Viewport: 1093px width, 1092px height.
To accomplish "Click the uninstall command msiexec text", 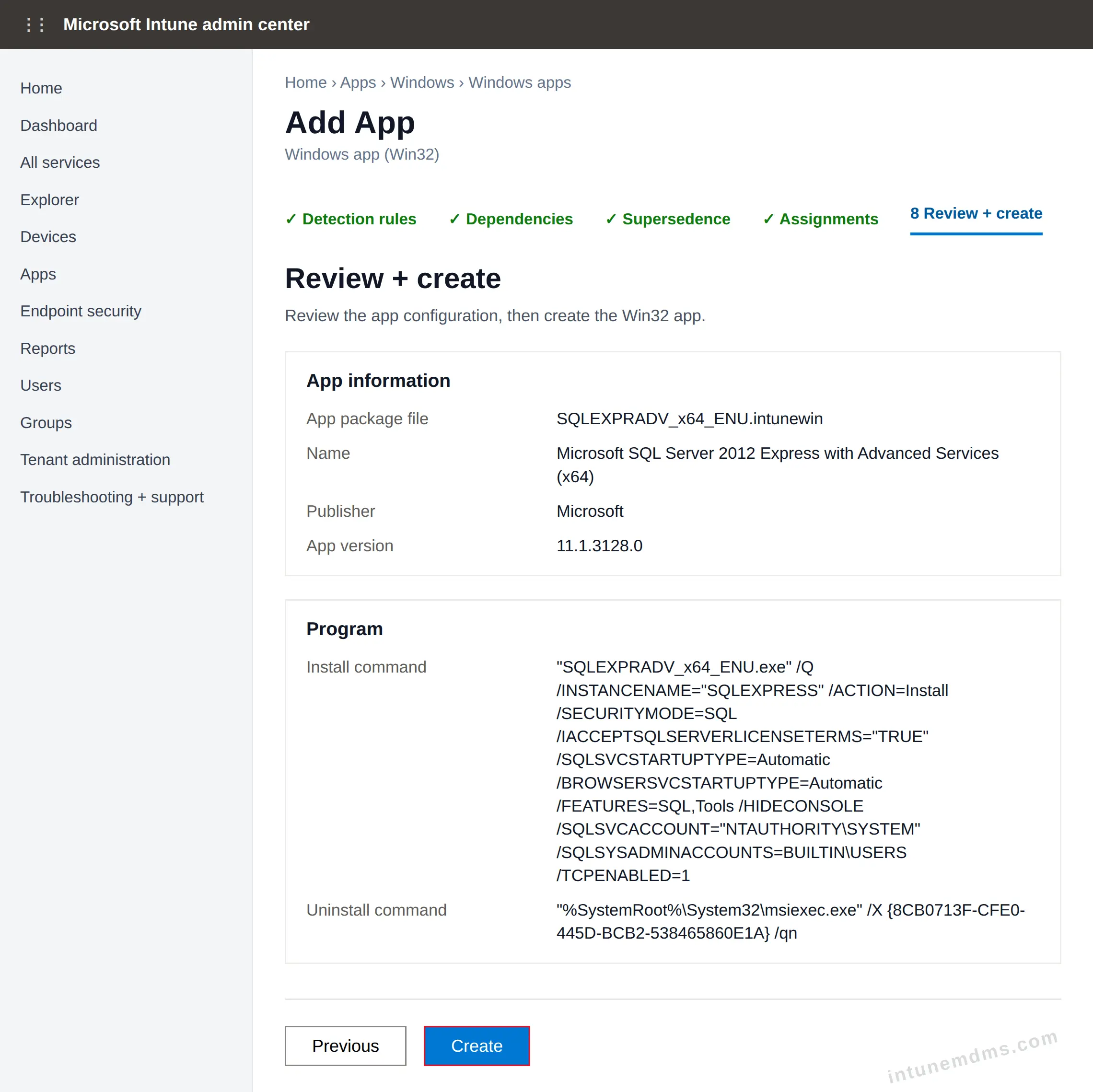I will pyautogui.click(x=791, y=922).
